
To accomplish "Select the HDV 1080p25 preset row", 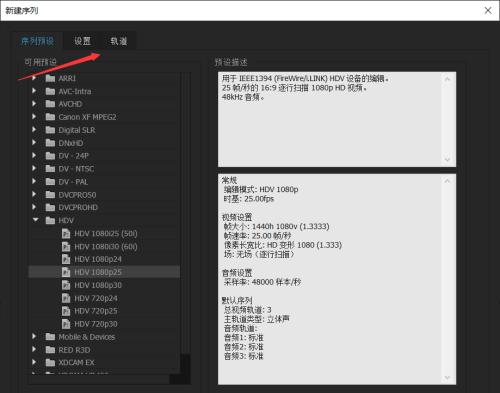I will 104,272.
